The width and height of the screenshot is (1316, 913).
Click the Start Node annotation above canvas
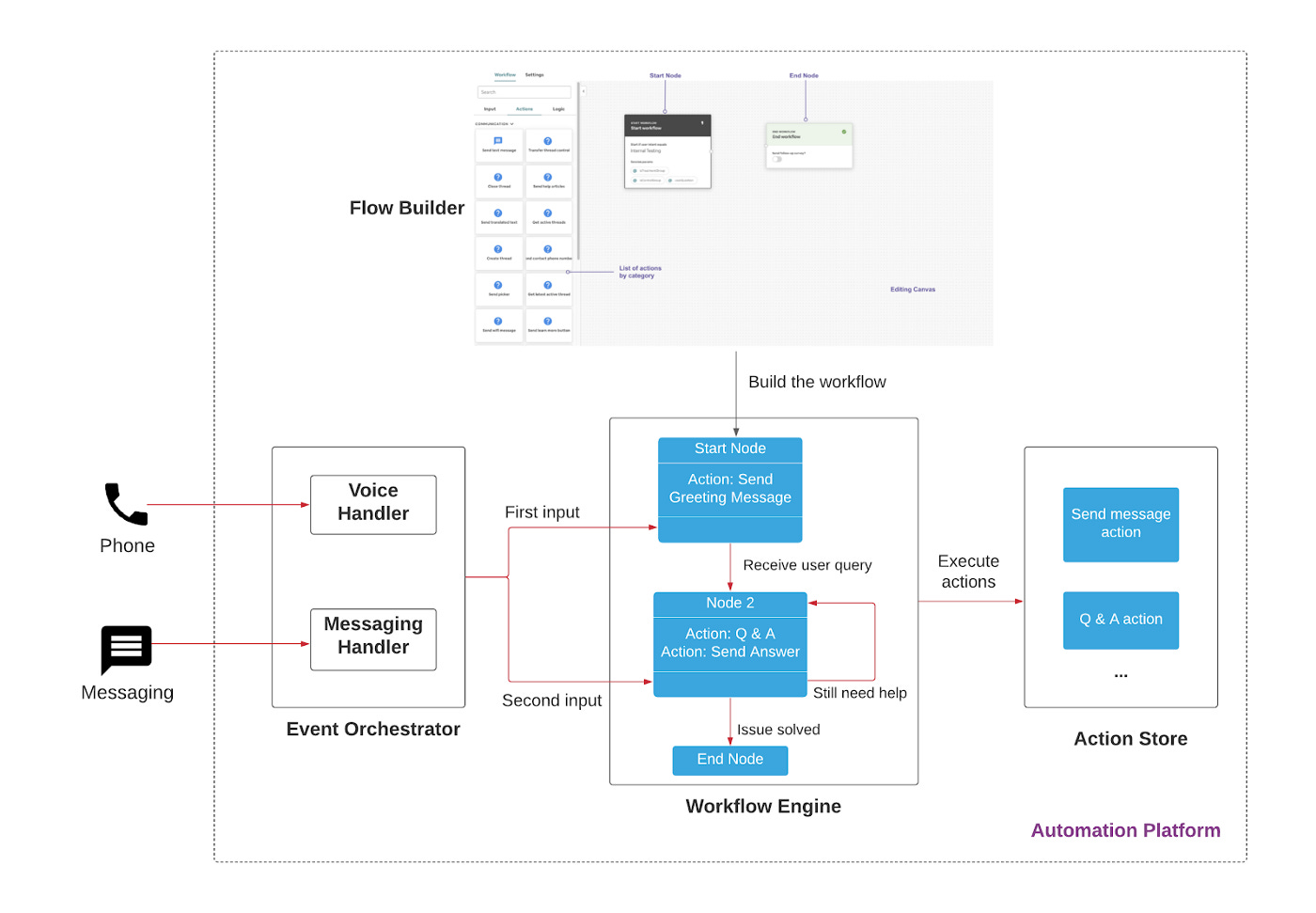[666, 75]
